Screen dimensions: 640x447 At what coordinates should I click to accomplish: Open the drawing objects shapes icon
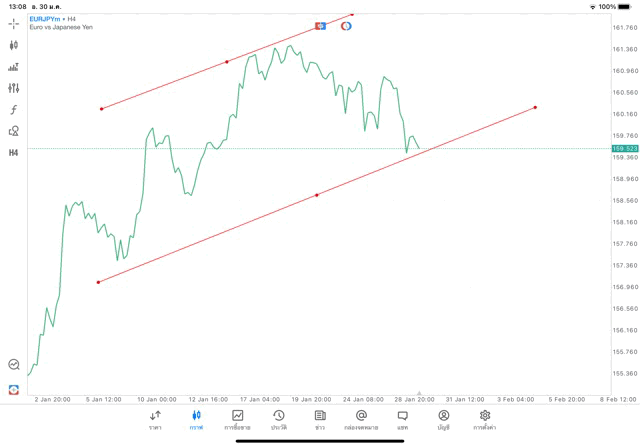coord(14,131)
